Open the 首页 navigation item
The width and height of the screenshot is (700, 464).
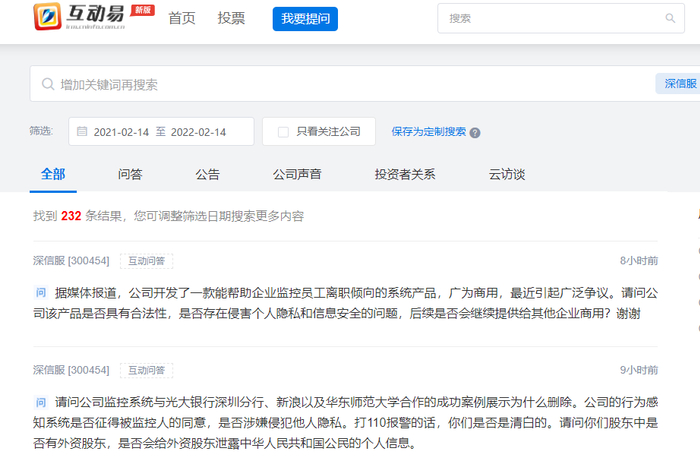pos(182,18)
